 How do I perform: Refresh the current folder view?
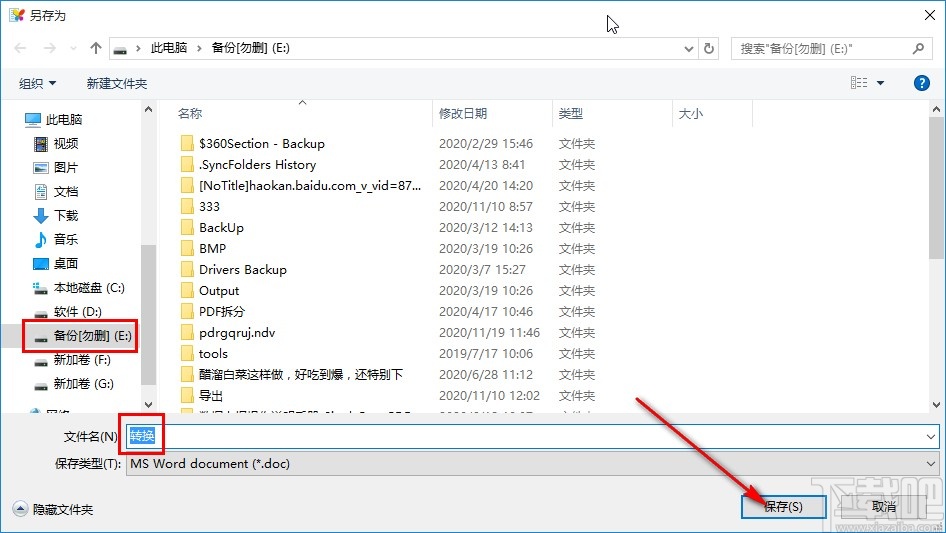point(709,48)
